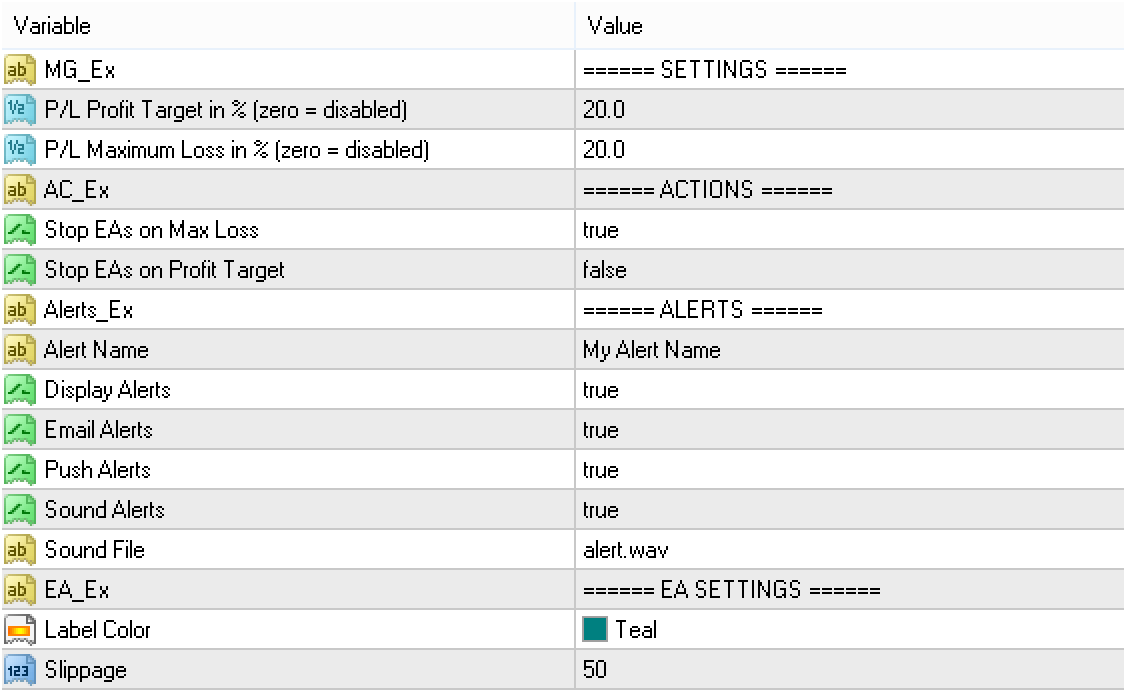The width and height of the screenshot is (1124, 694).
Task: Open the Sound Alerts value dropdown
Action: click(x=849, y=510)
